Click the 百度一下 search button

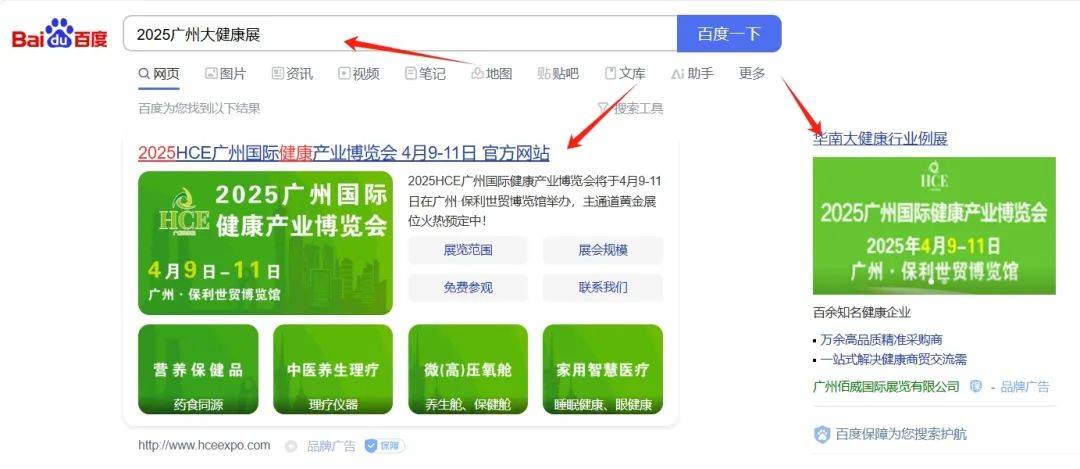point(729,34)
